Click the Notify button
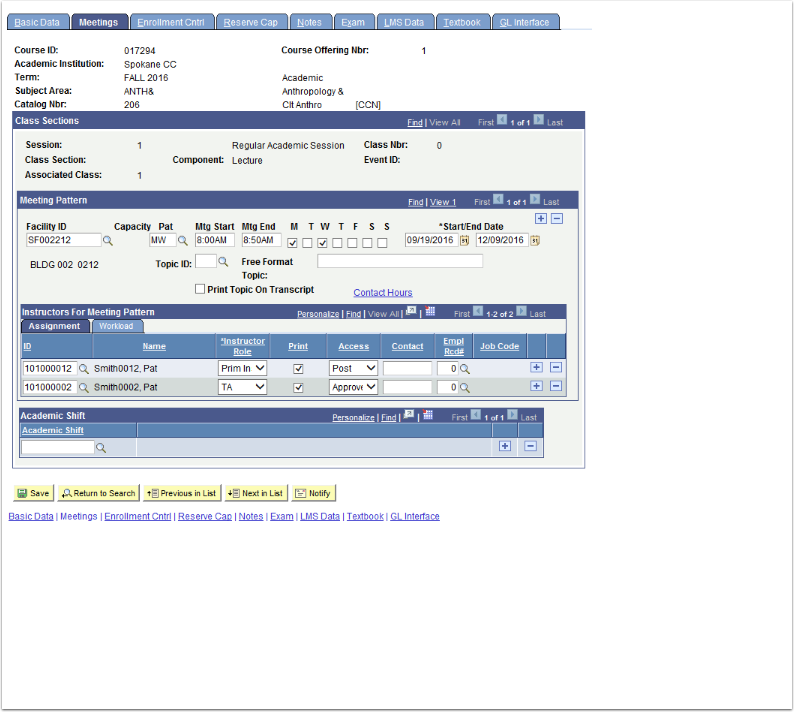 [x=313, y=493]
